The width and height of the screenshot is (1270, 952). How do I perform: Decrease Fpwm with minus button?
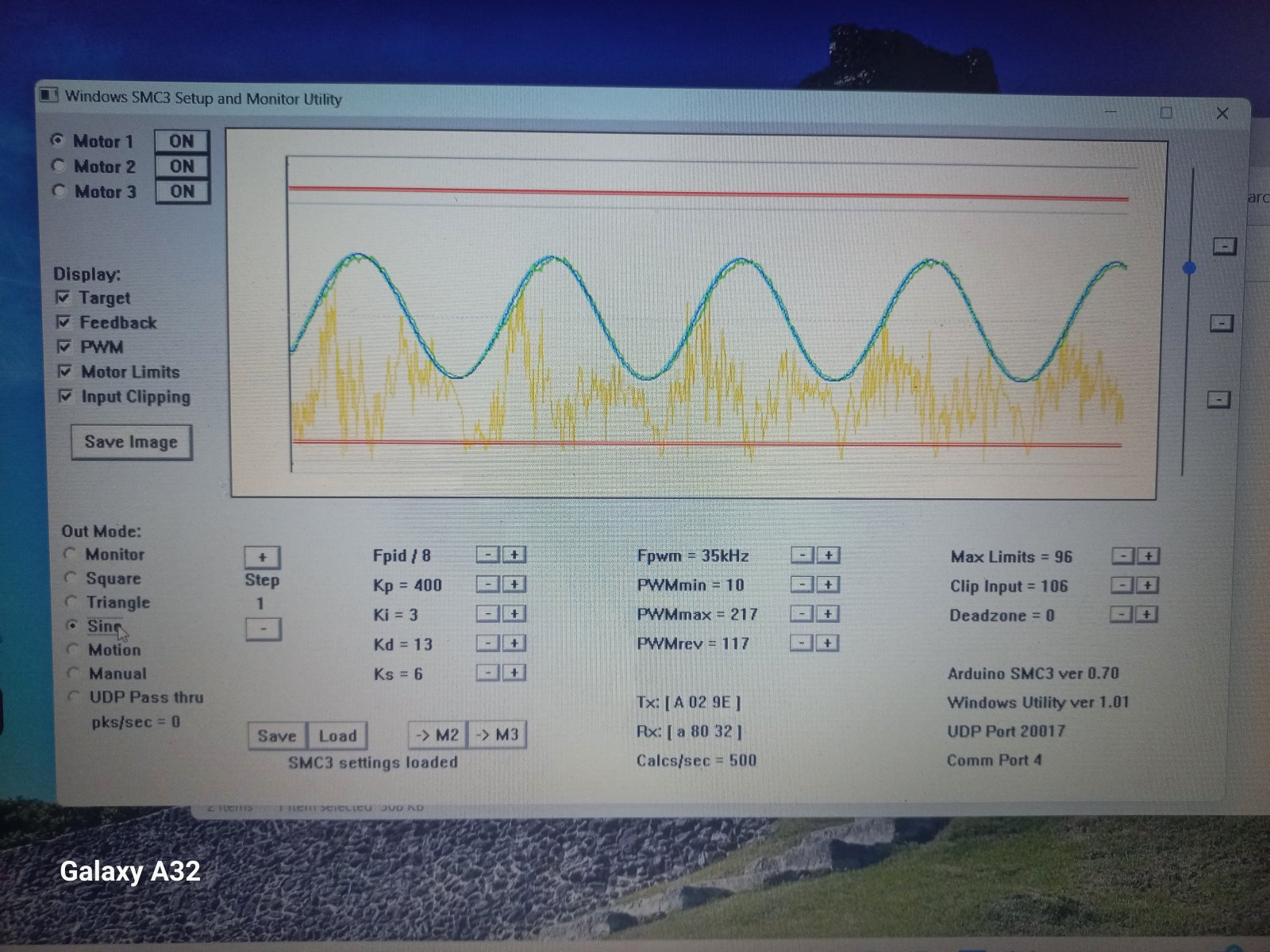pos(802,555)
